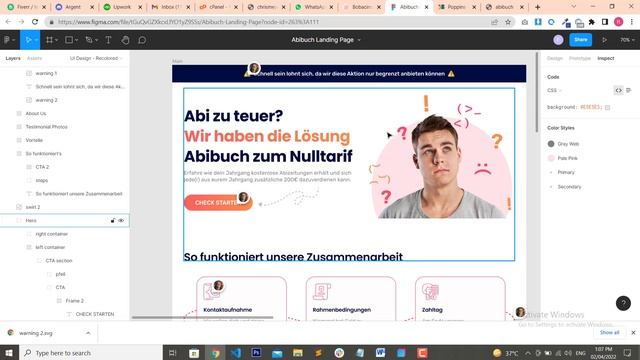Reload the browser page
Screen dimensions: 640x360
(x=35, y=22)
